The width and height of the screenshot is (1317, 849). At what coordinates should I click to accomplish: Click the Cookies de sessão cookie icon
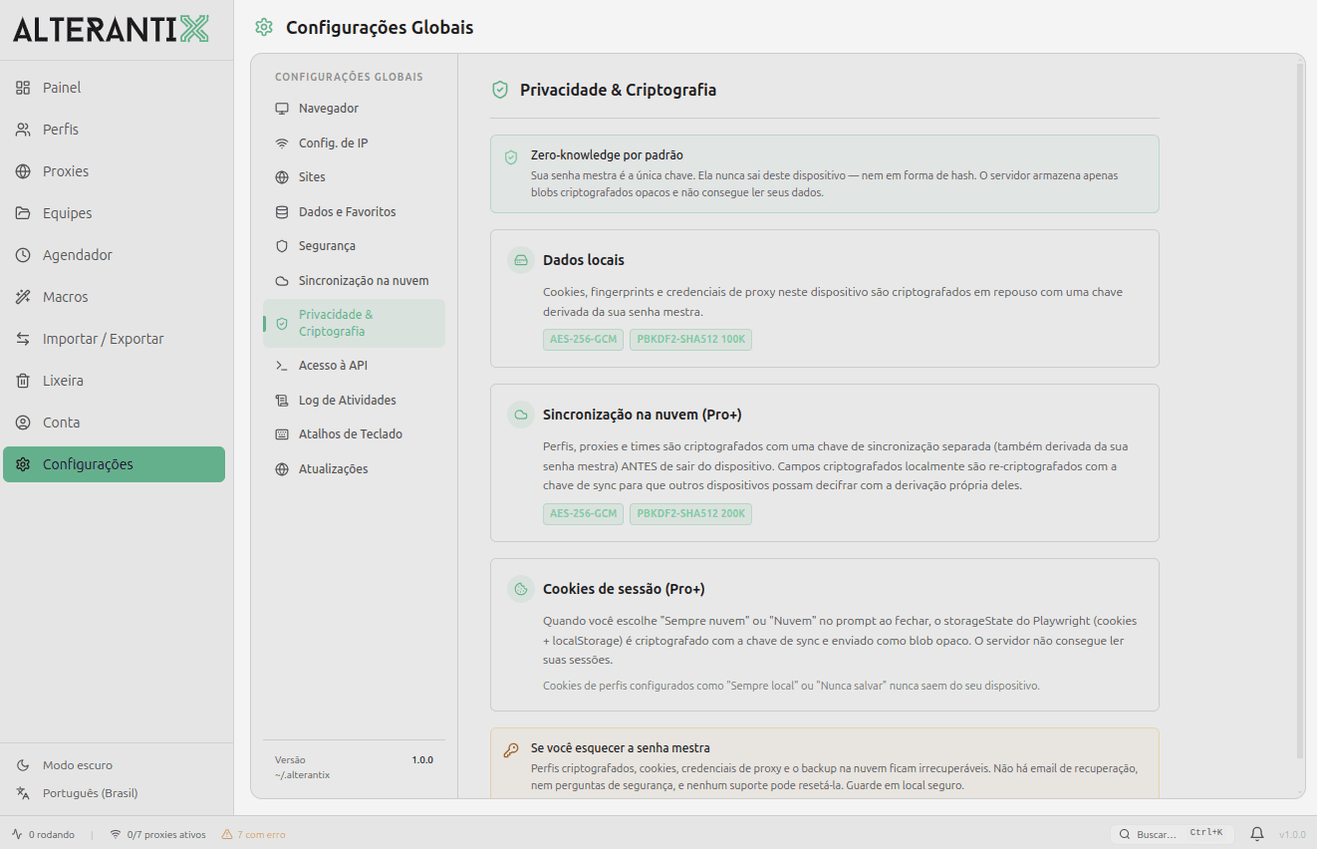click(x=521, y=589)
